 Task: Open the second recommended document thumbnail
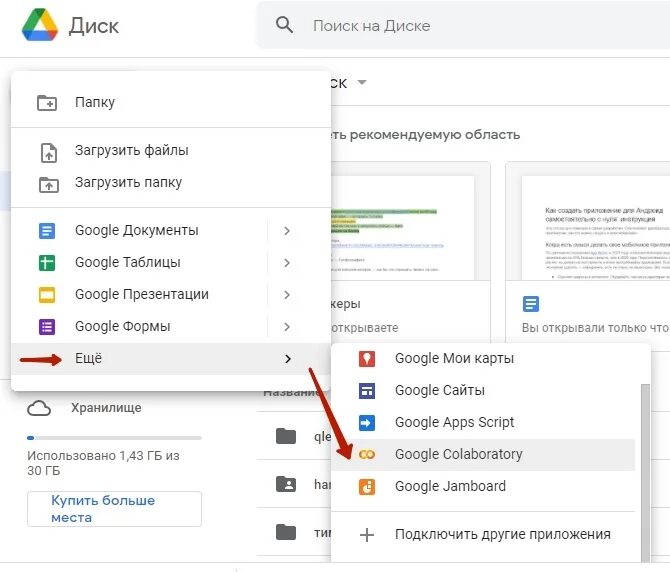(x=596, y=228)
